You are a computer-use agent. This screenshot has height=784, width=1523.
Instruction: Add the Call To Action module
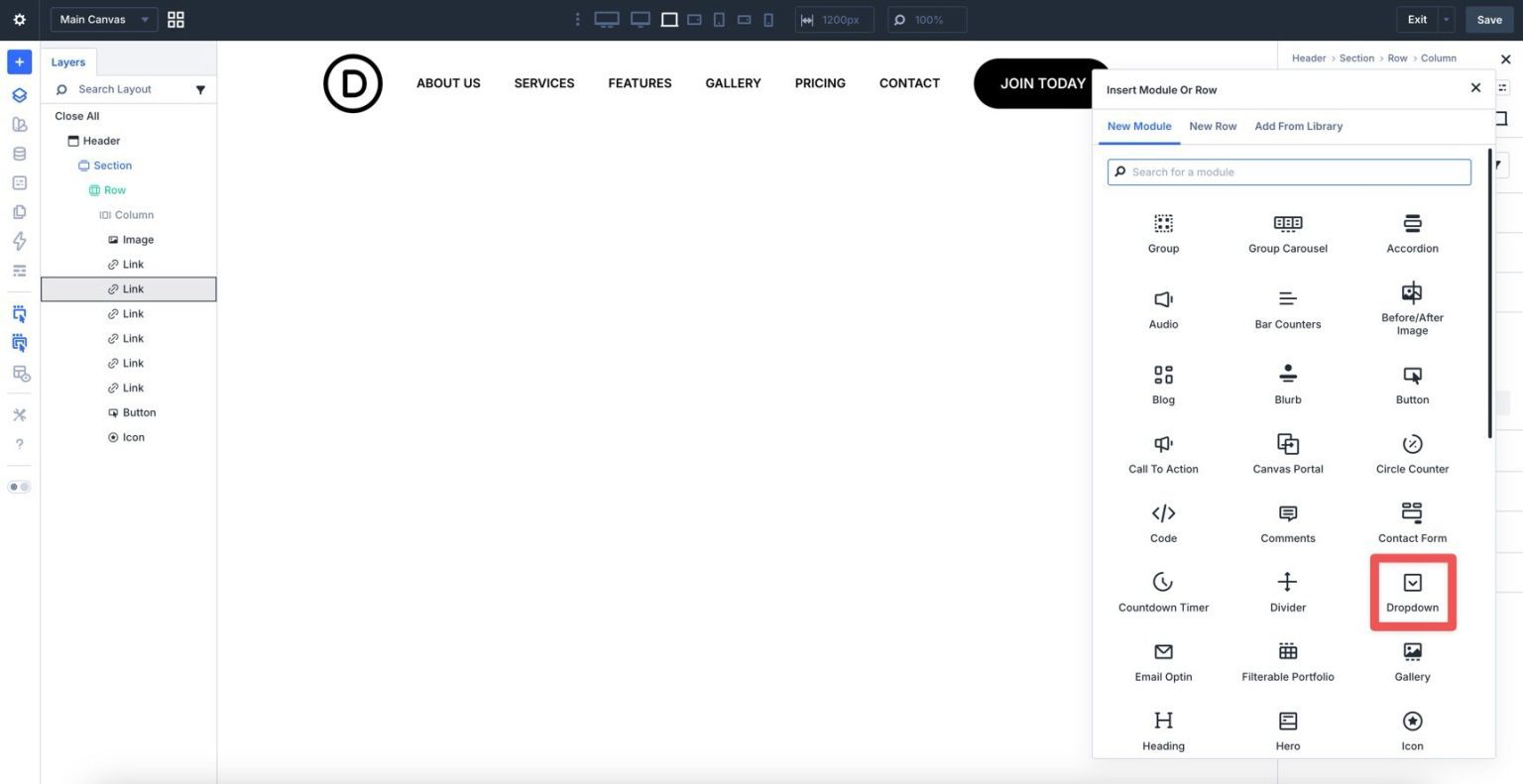(x=1163, y=454)
